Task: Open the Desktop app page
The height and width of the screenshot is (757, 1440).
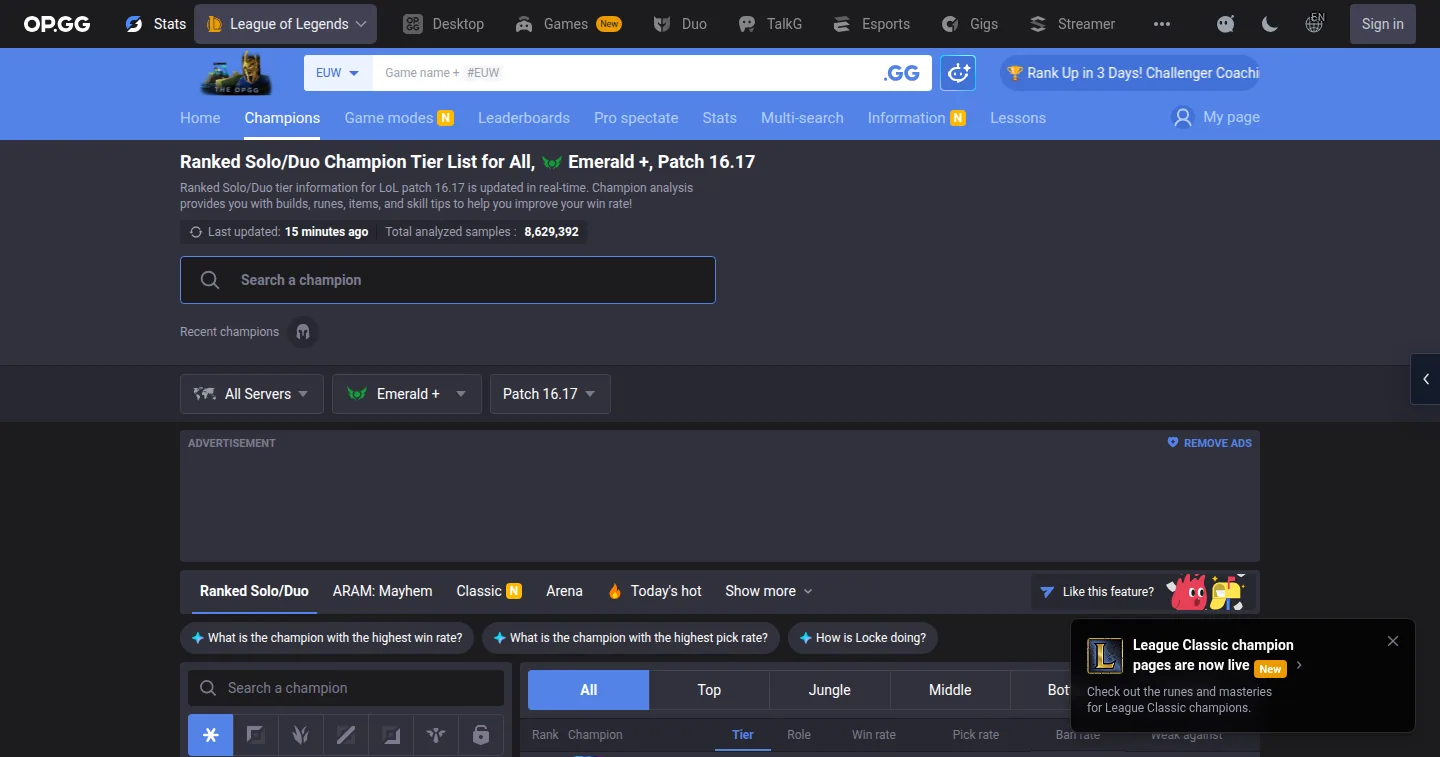Action: pyautogui.click(x=443, y=24)
